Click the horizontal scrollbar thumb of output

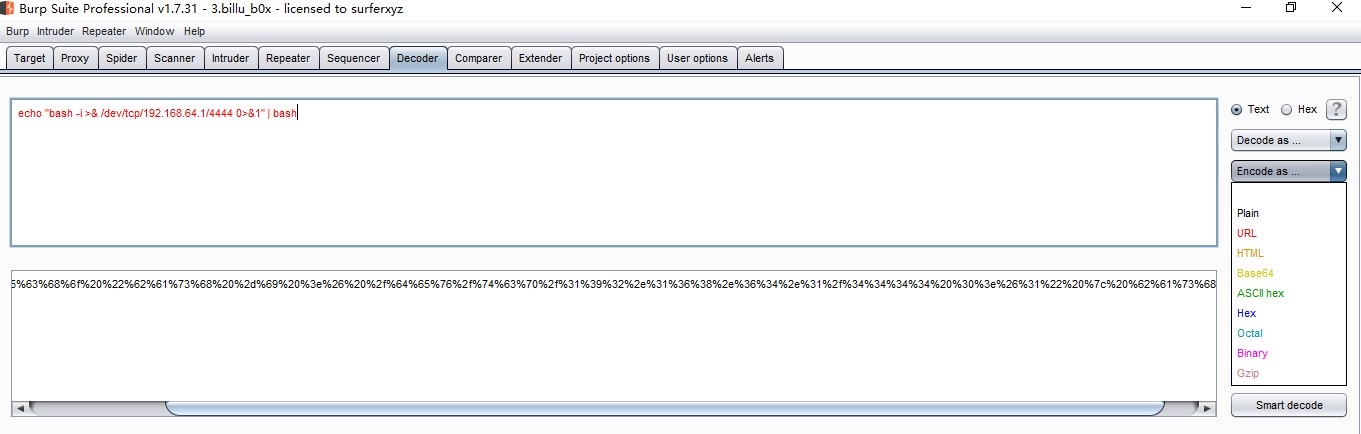[x=665, y=408]
